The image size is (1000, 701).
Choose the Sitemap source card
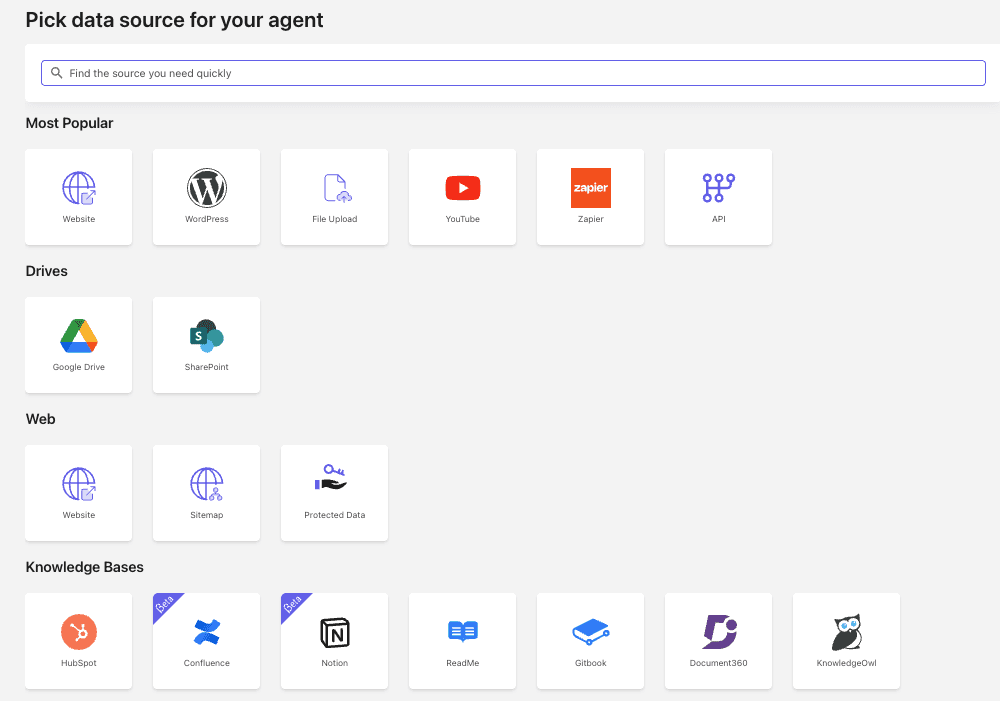tap(207, 493)
